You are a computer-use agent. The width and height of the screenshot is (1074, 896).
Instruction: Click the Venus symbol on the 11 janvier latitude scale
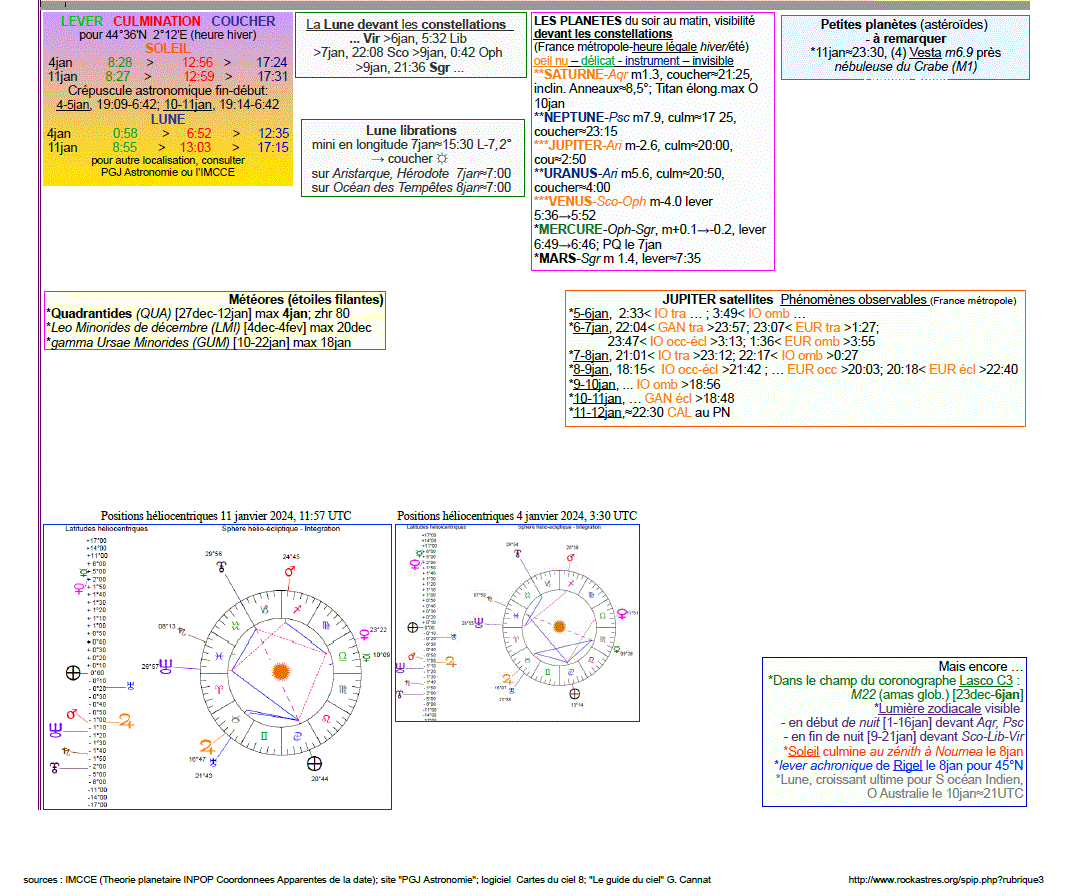(x=79, y=588)
